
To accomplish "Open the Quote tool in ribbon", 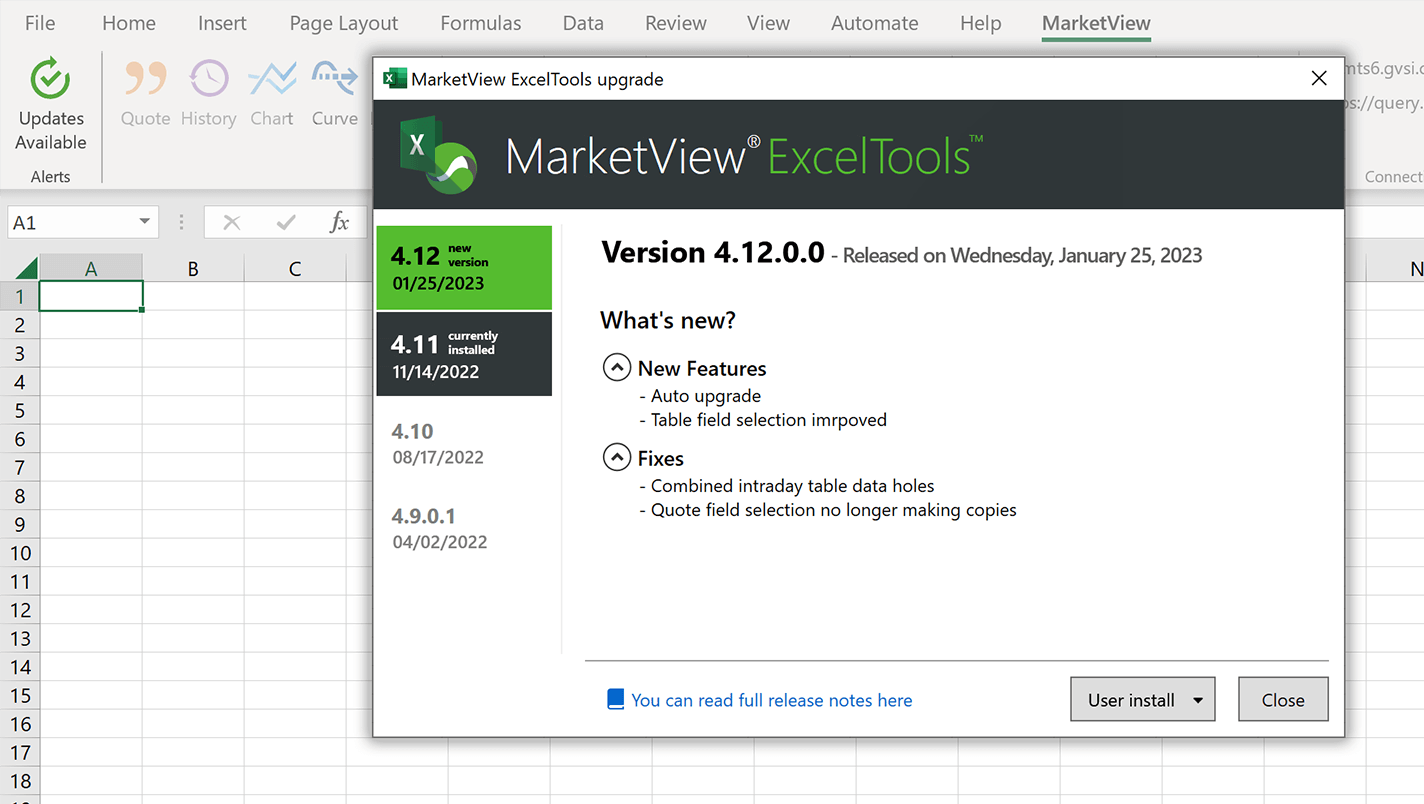I will click(x=146, y=93).
